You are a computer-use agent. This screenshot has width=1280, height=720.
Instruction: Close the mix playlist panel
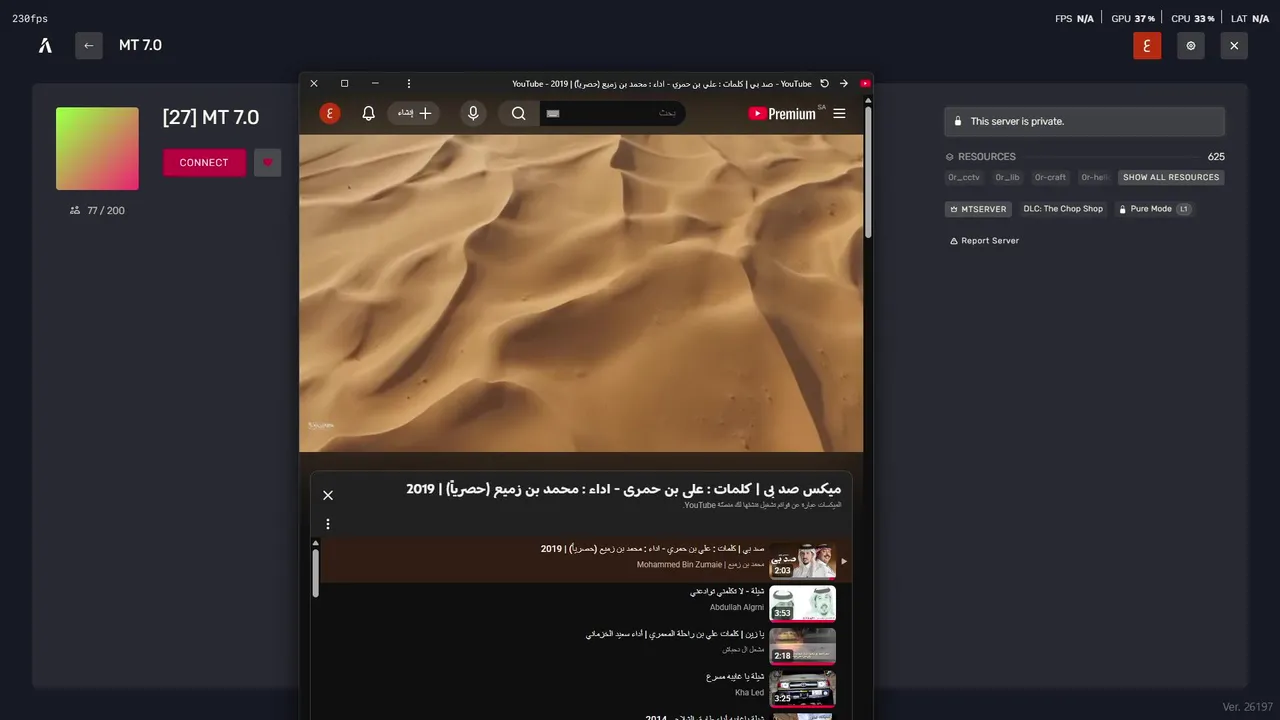(328, 495)
